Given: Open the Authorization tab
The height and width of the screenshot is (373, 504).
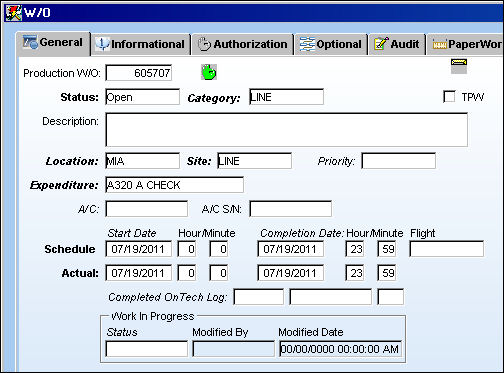Looking at the screenshot, I should (243, 44).
